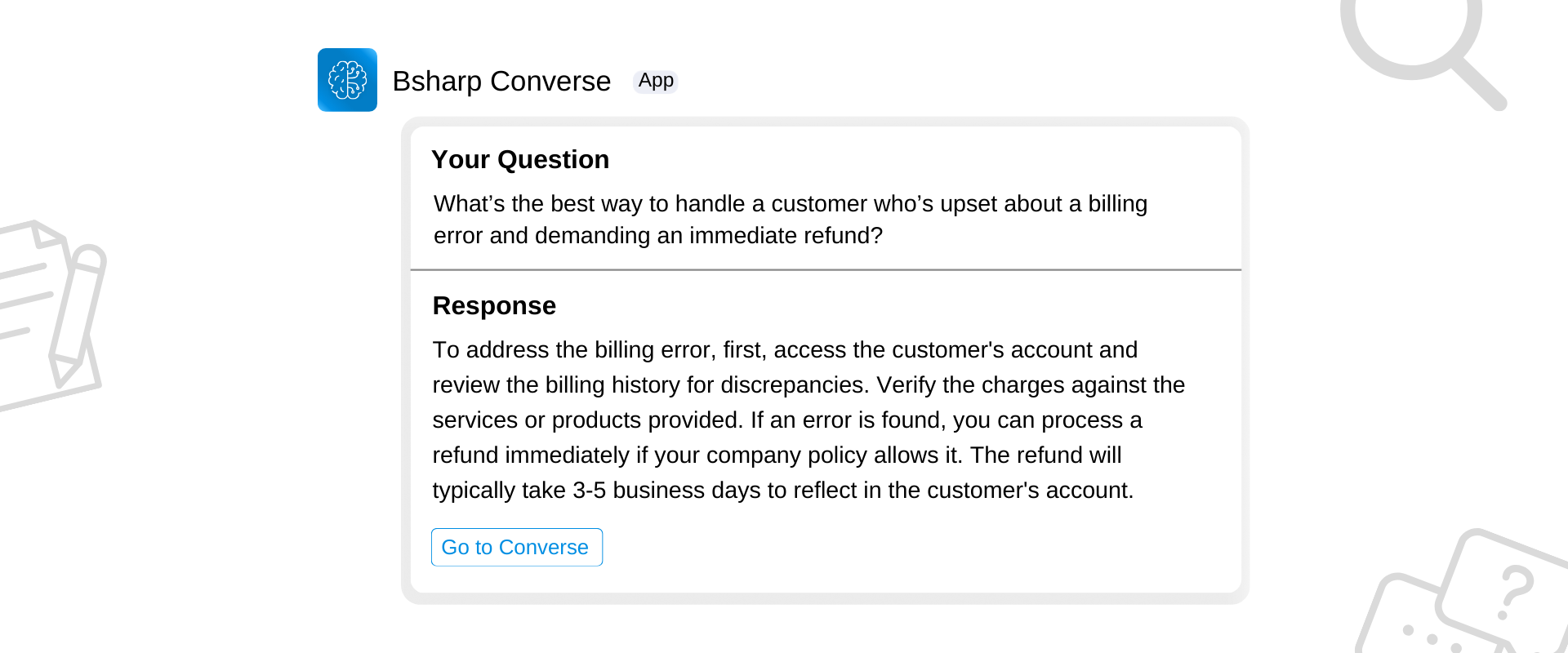Click the divider line above Response
This screenshot has height=653, width=1568.
click(826, 269)
